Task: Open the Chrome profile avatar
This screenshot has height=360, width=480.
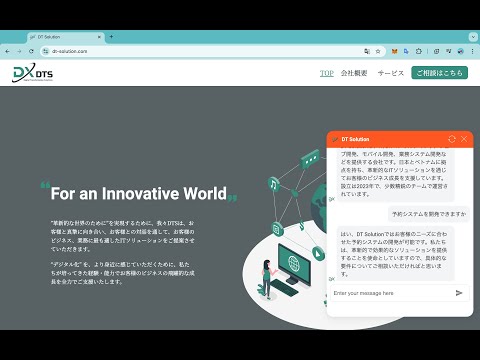Action: tap(461, 51)
